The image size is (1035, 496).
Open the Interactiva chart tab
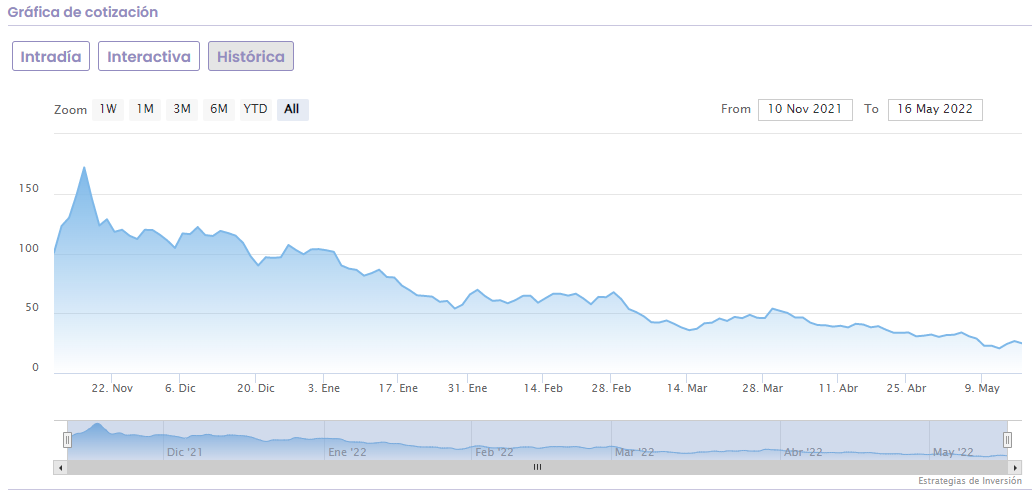click(149, 56)
